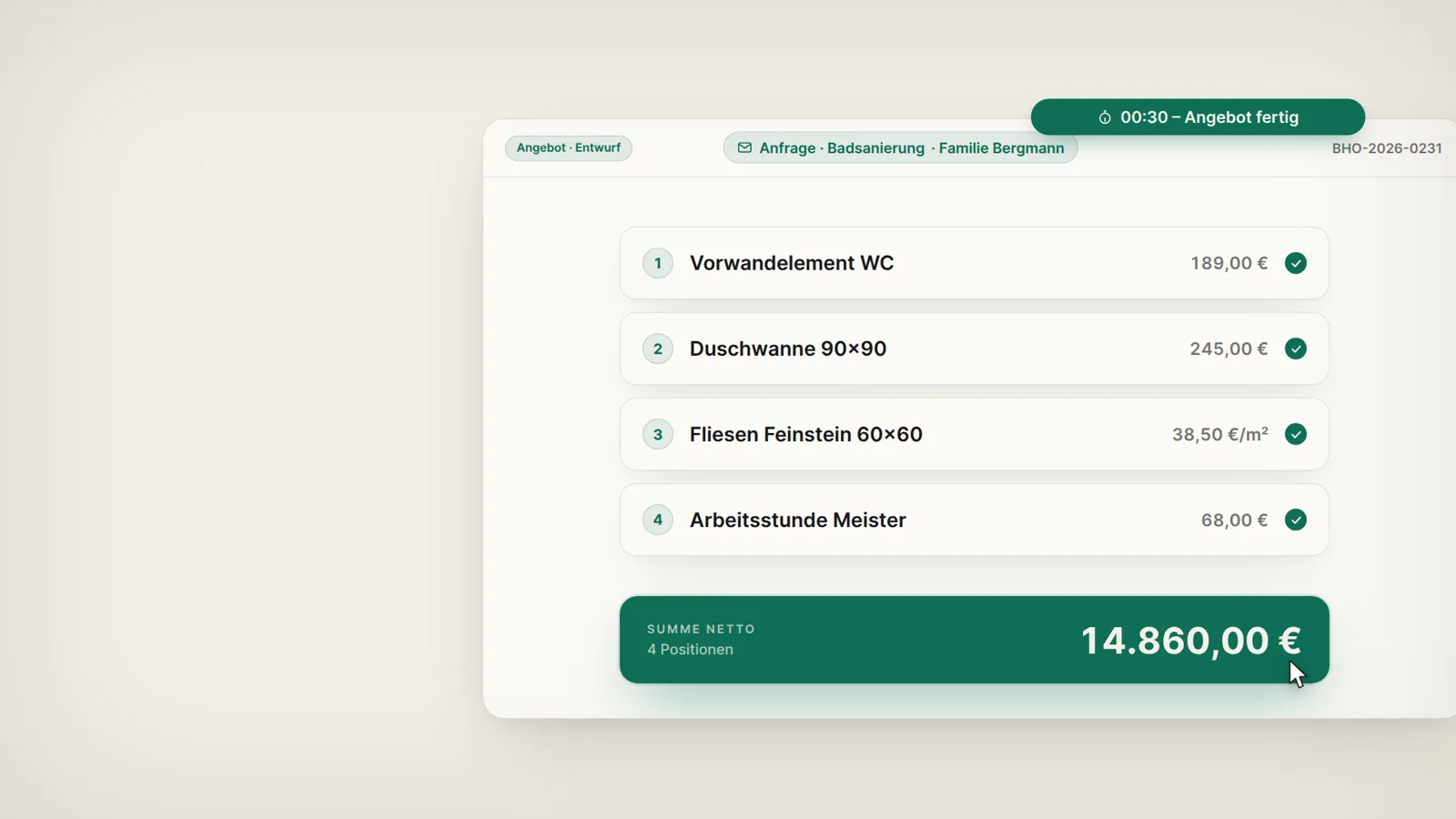This screenshot has height=819, width=1456.
Task: Toggle the checkmark on Fliesen Feinstein row
Action: tap(1296, 434)
